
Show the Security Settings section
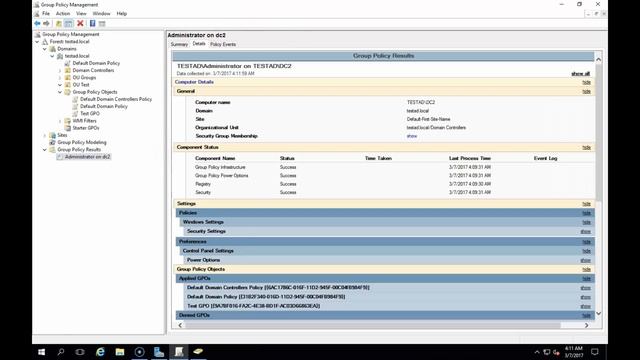(x=586, y=231)
